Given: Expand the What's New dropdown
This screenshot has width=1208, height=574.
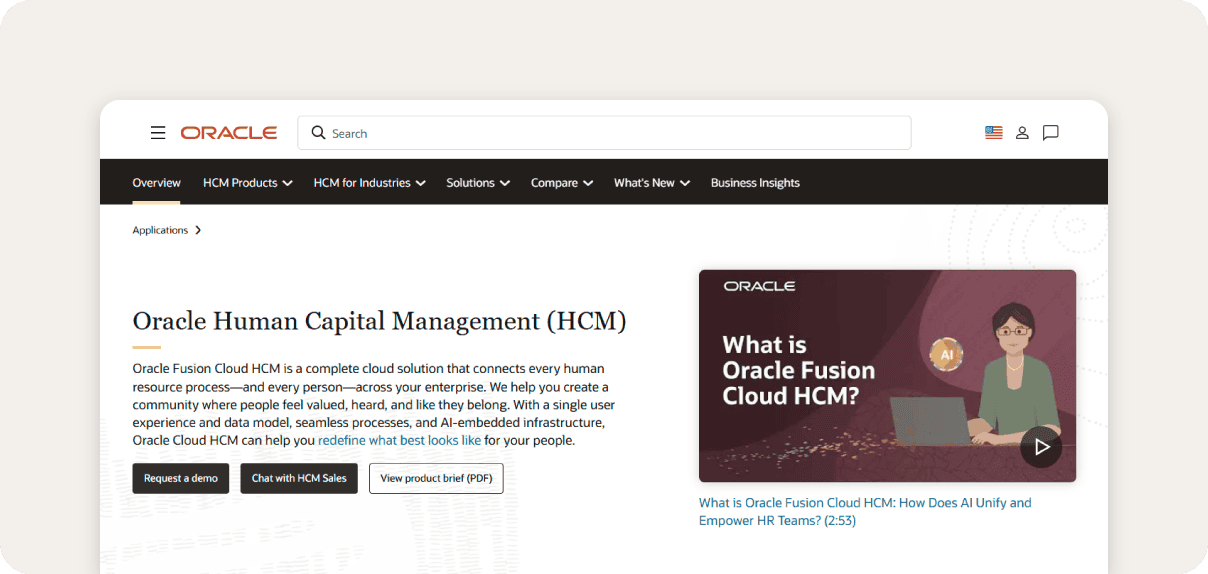Looking at the screenshot, I should 652,183.
